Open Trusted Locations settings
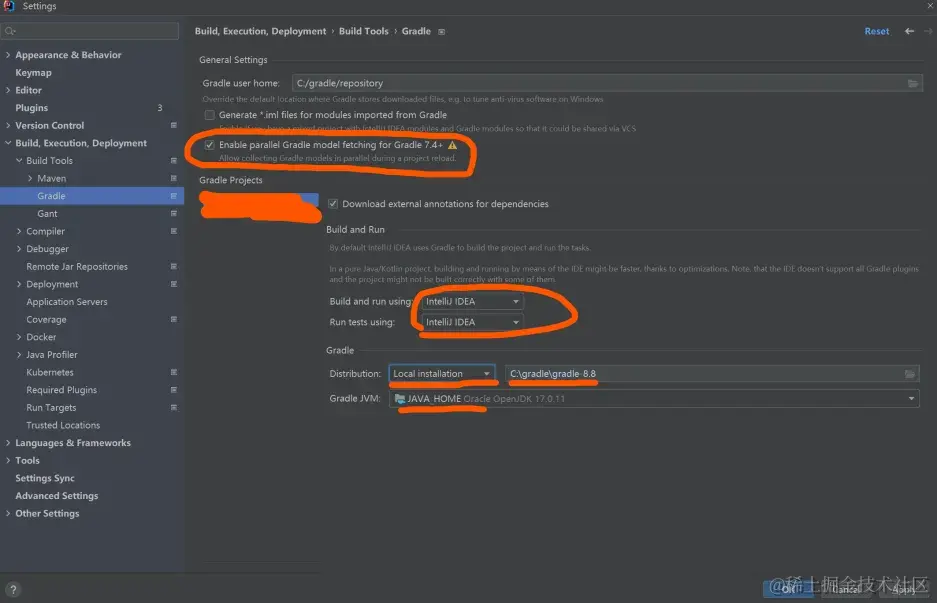 click(x=63, y=425)
